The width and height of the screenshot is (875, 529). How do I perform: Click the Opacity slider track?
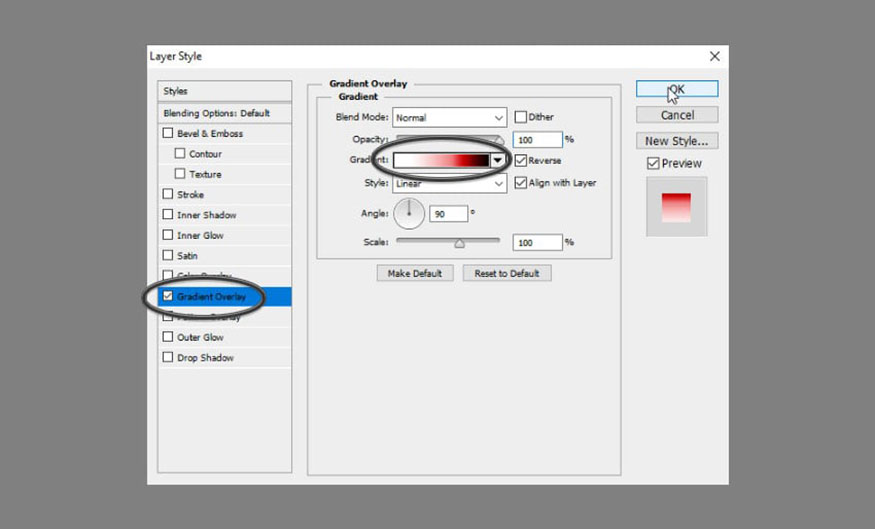coord(450,138)
